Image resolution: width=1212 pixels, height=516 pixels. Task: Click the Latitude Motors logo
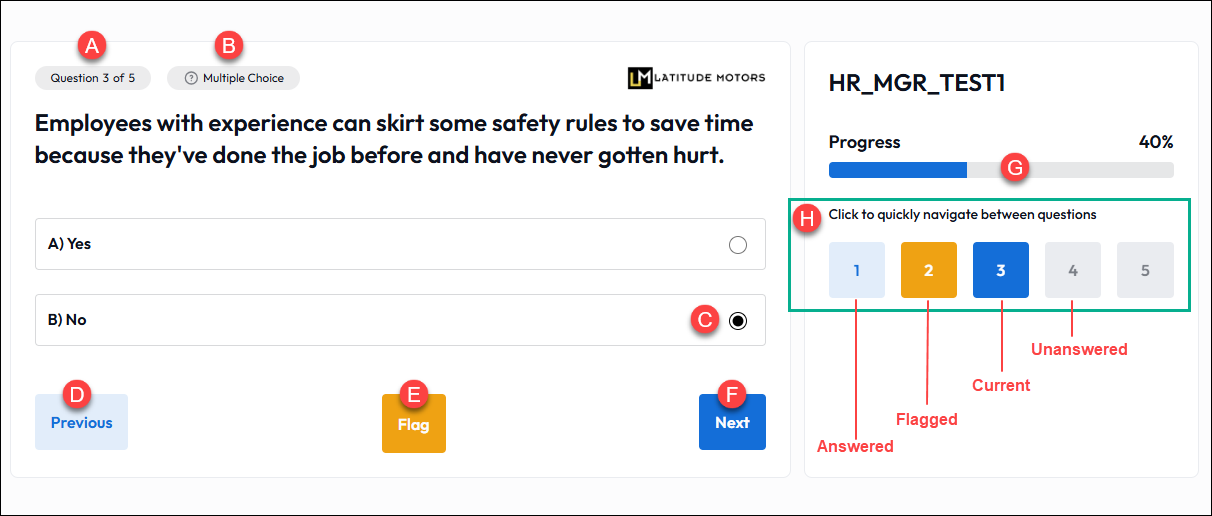pos(696,78)
